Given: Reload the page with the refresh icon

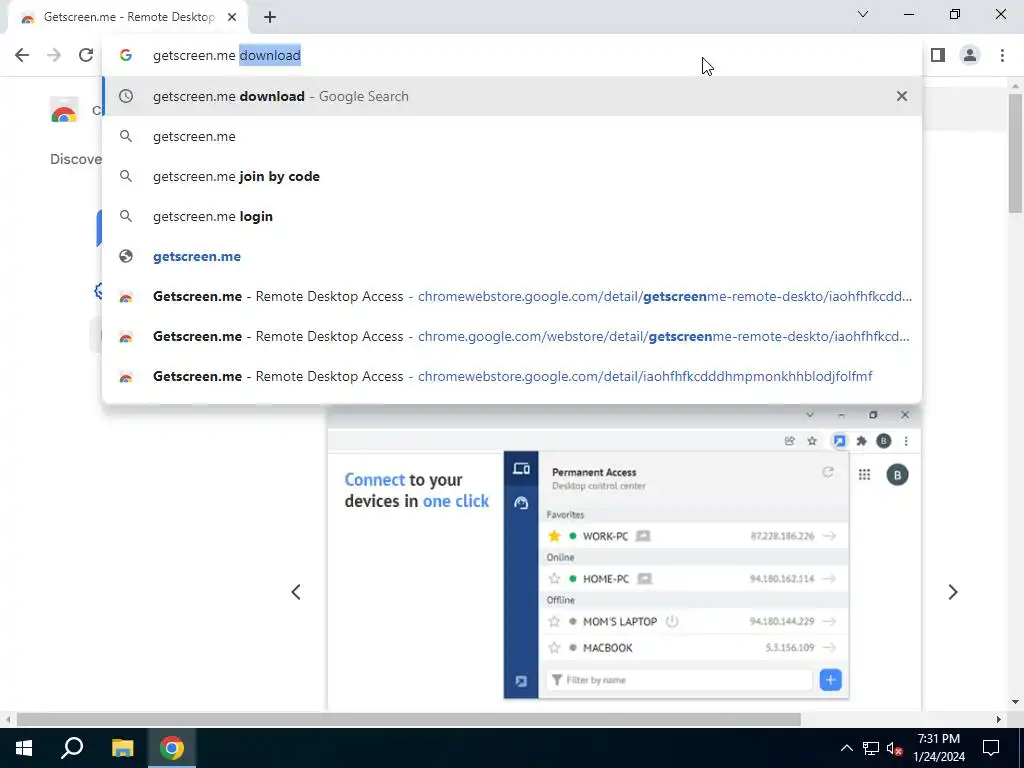Looking at the screenshot, I should point(86,56).
